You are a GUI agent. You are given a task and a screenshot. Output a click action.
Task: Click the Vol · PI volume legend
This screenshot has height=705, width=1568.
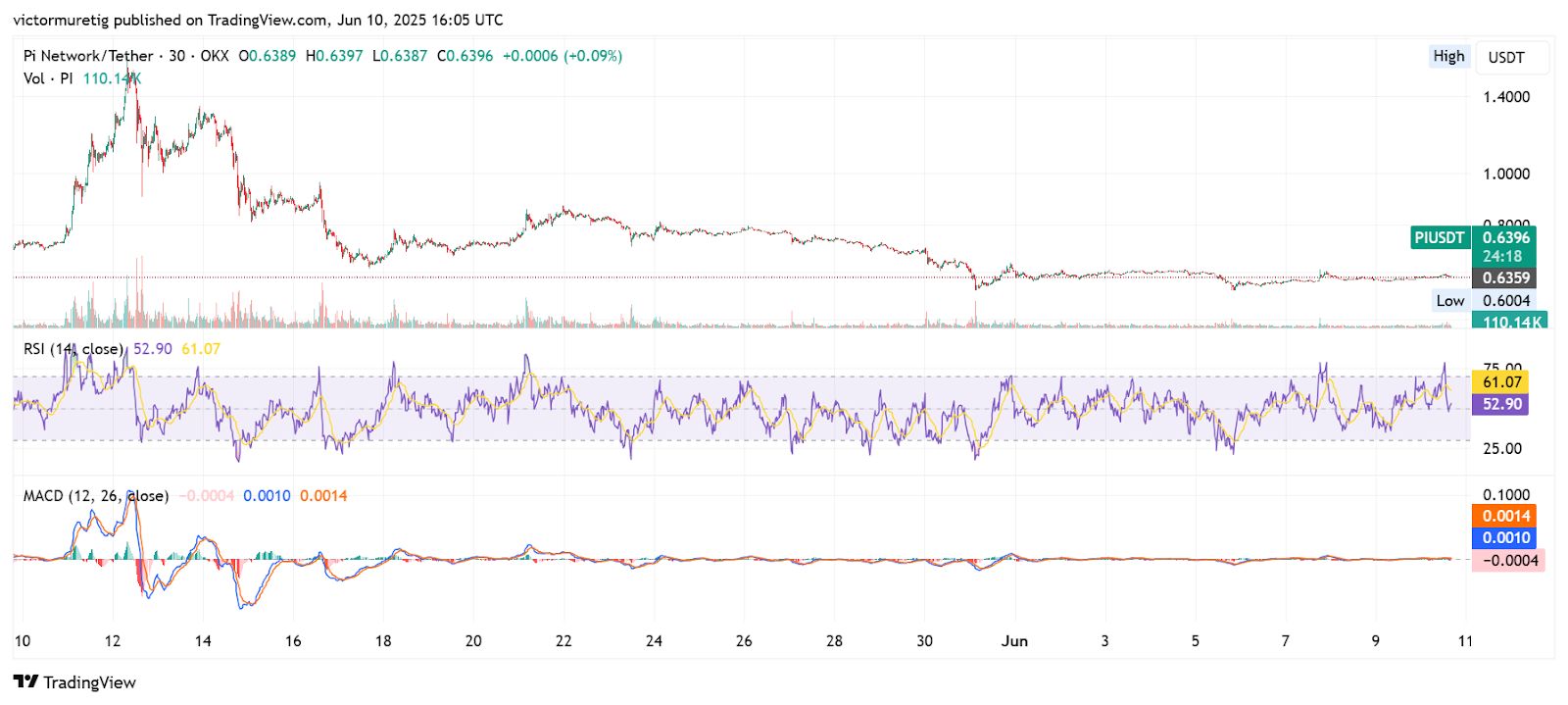tap(48, 78)
